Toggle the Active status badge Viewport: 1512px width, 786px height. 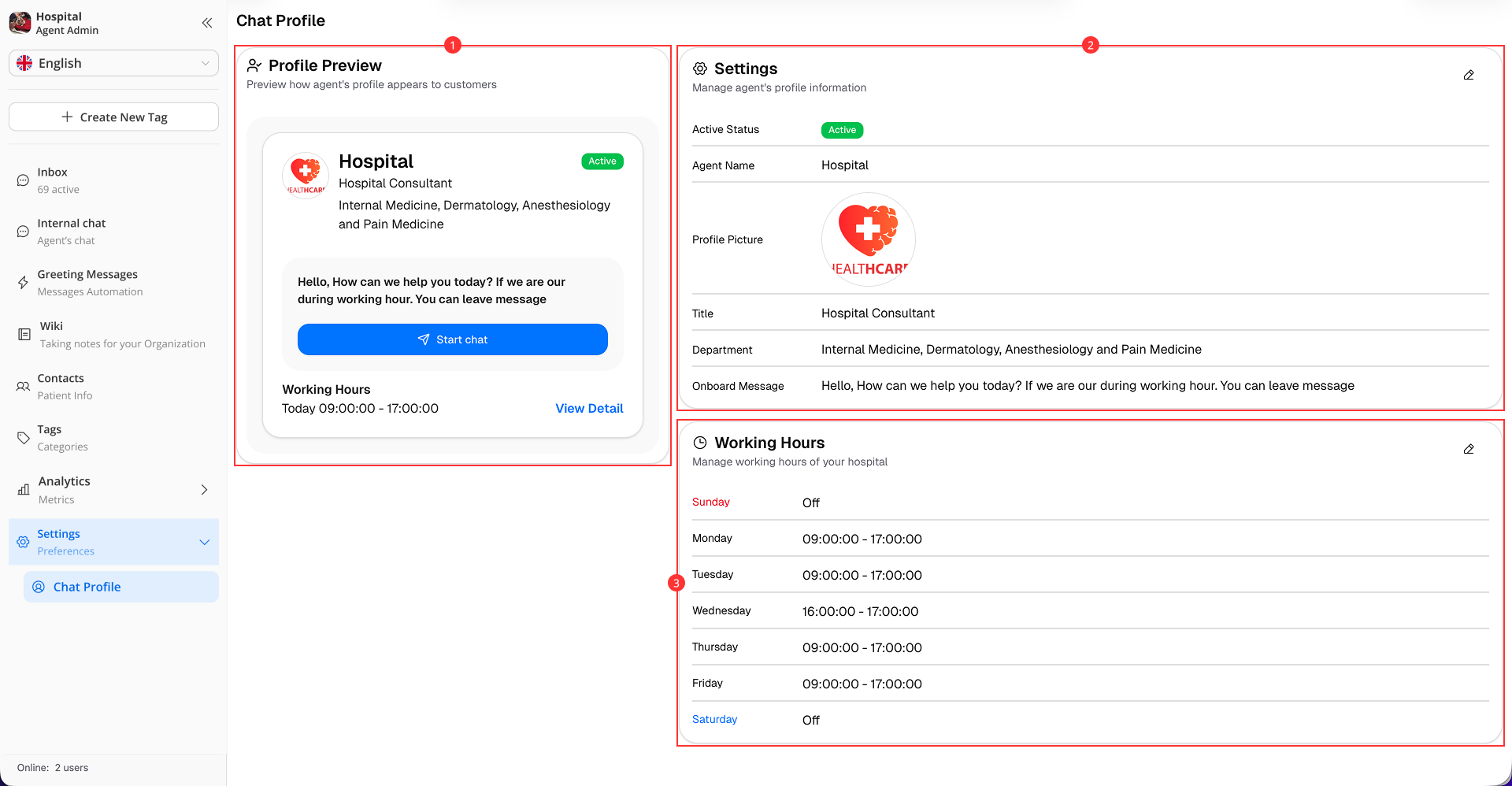[842, 129]
